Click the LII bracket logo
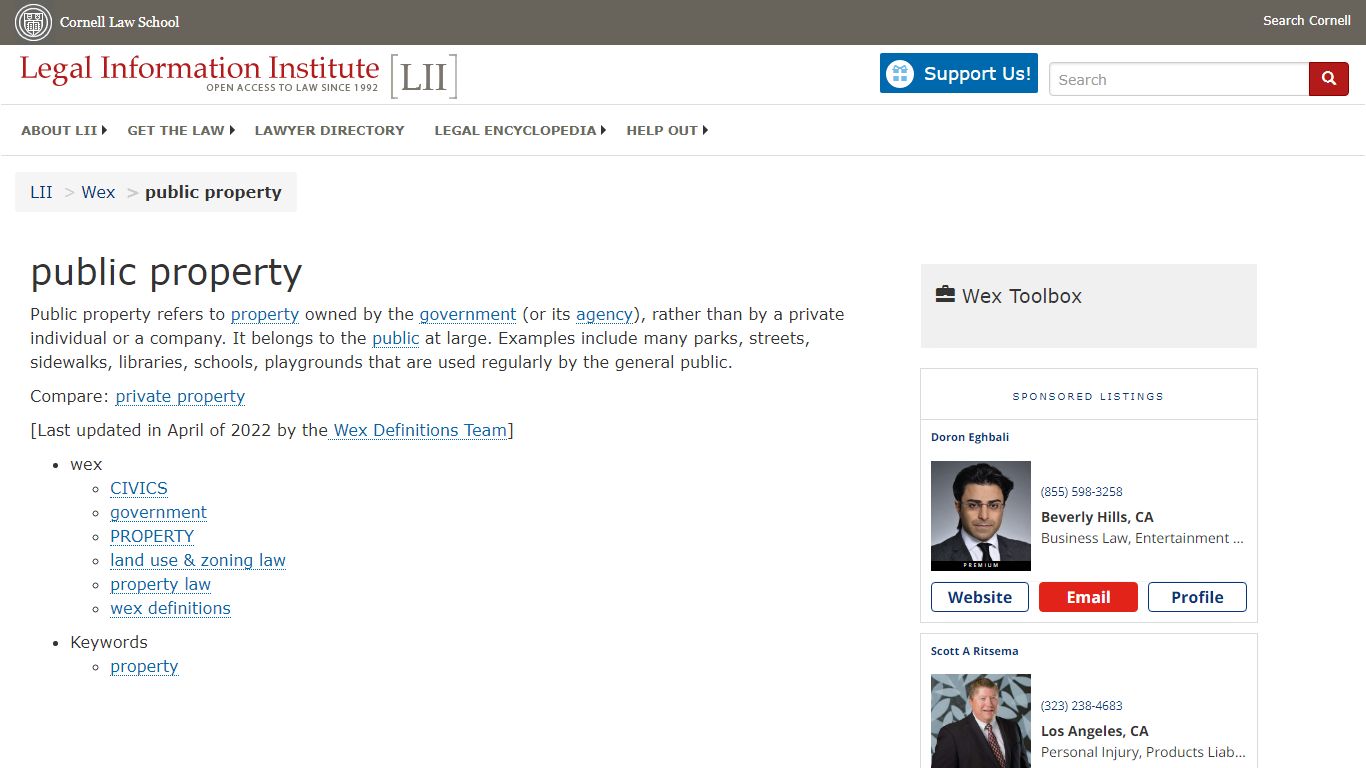 click(x=424, y=77)
